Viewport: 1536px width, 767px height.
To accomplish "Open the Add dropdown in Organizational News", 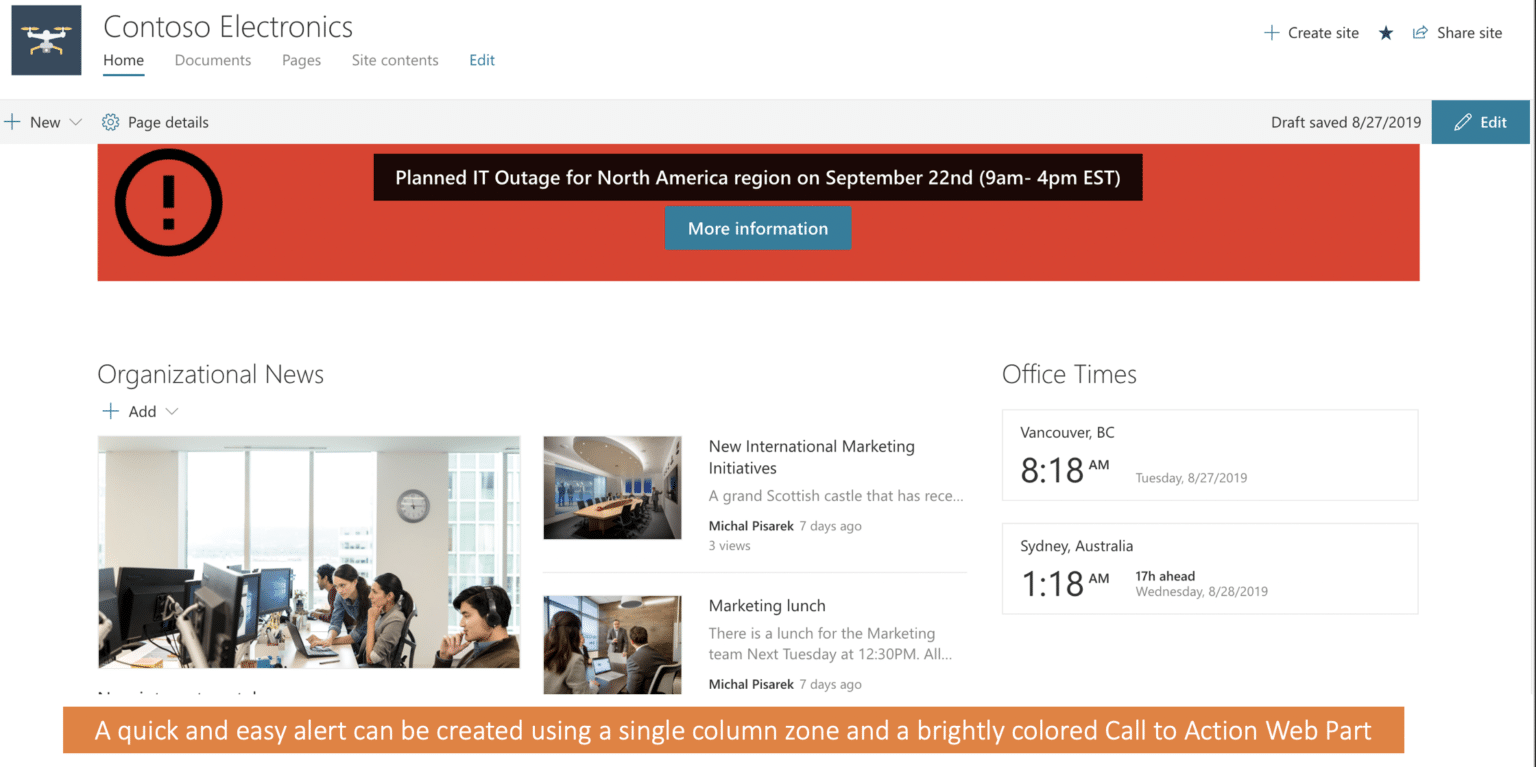I will pos(170,411).
